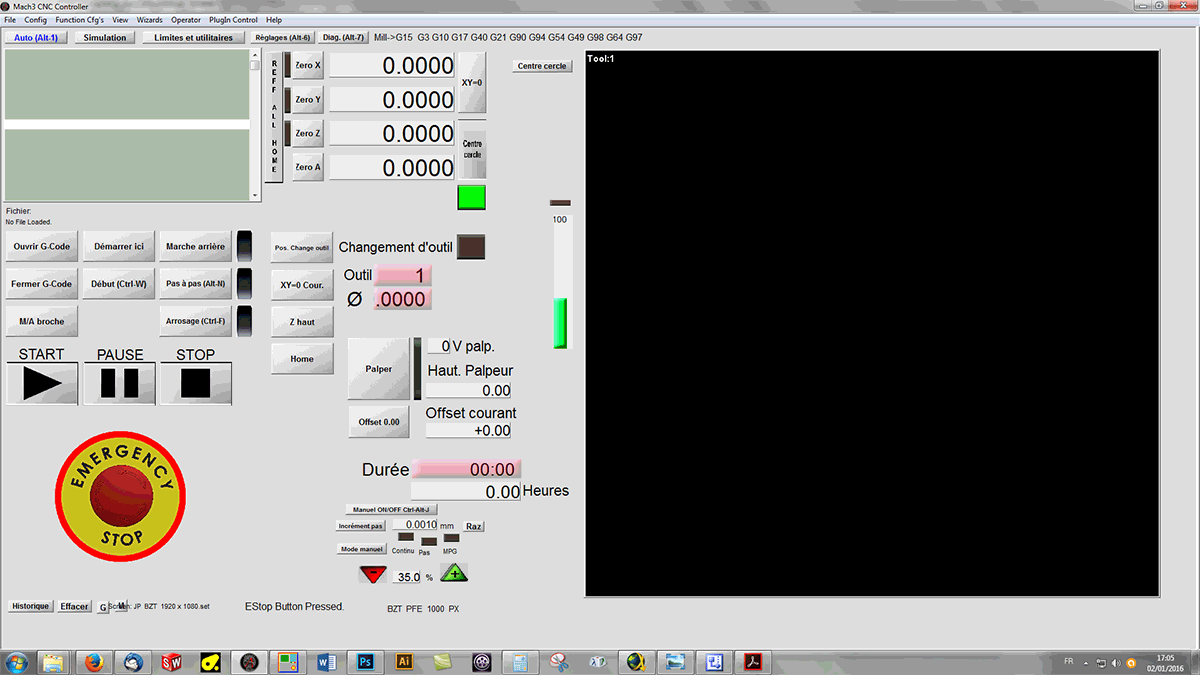Click the volume icon in system tray
Image resolution: width=1200 pixels, height=675 pixels.
(x=1116, y=662)
